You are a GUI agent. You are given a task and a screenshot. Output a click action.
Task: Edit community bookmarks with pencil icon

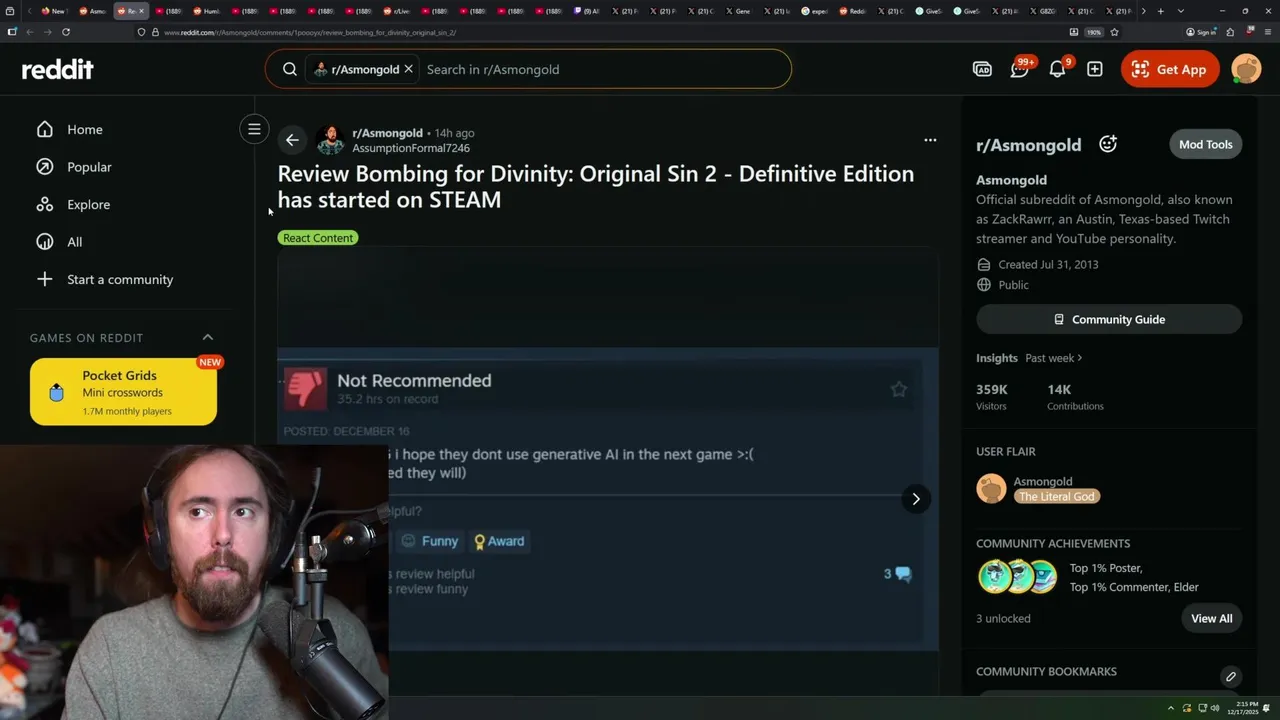[x=1231, y=677]
